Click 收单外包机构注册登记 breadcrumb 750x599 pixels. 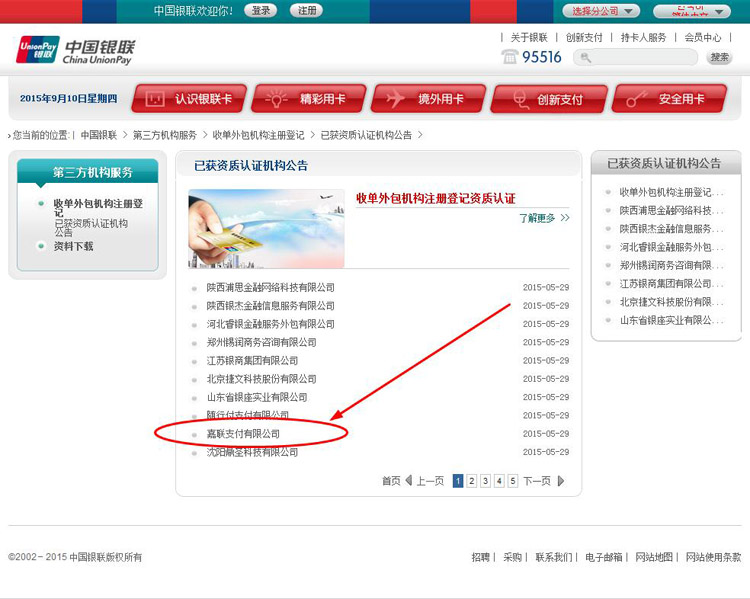coord(258,135)
